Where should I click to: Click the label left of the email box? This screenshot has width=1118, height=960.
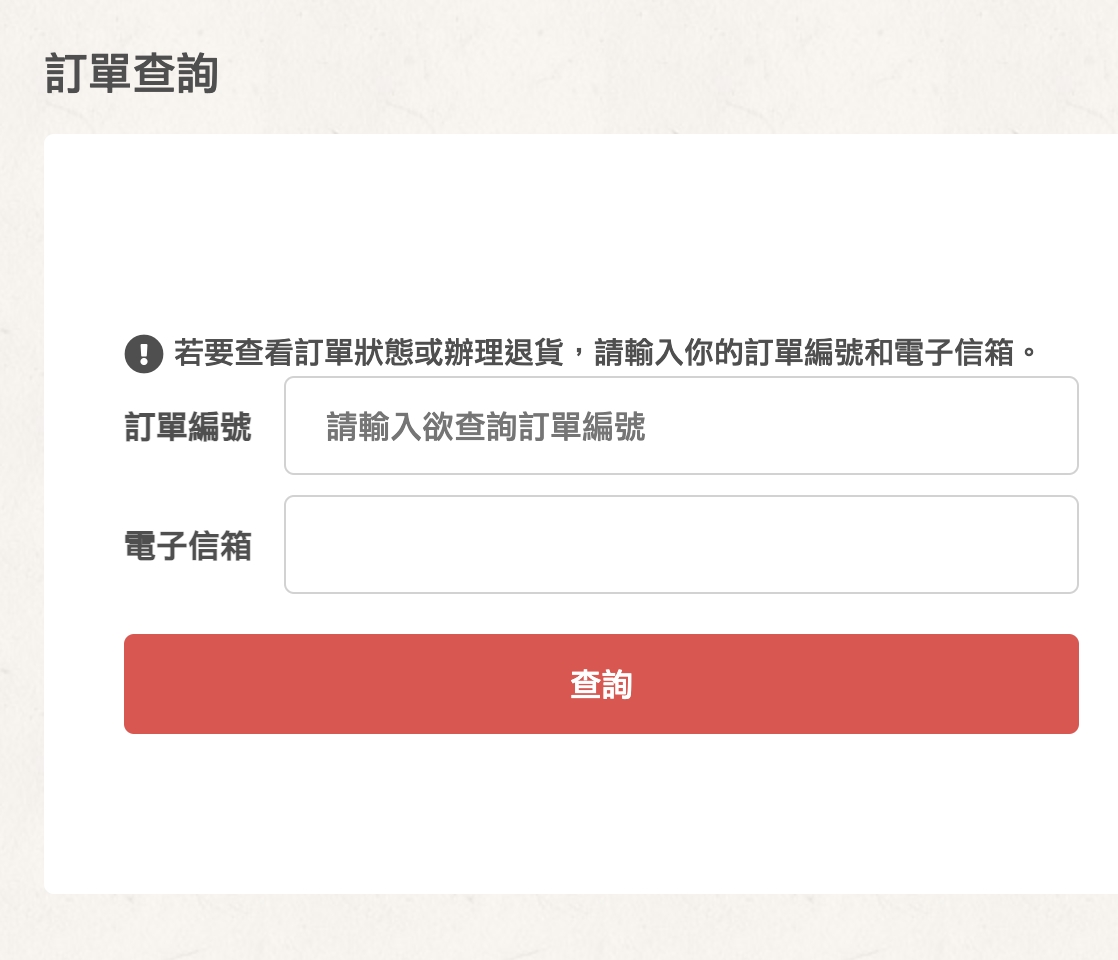coord(188,546)
